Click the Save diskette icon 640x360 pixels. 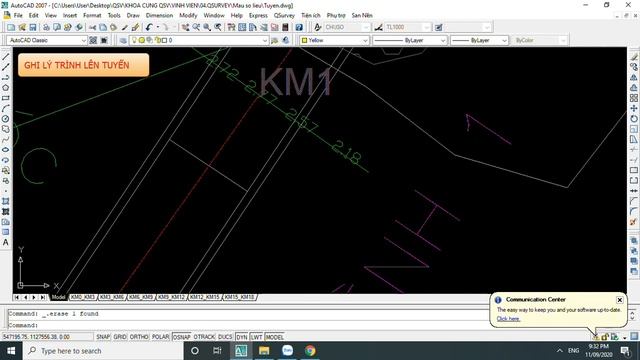[x=33, y=27]
